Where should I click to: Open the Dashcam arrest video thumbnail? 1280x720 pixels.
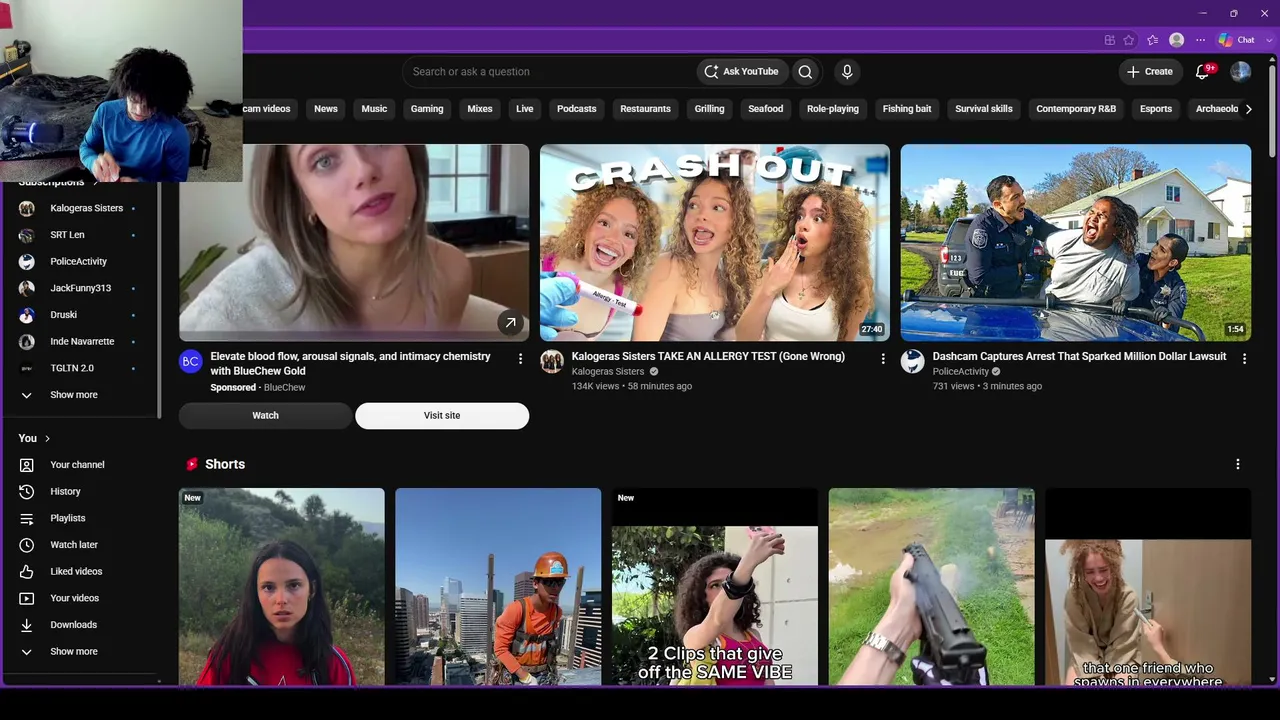1076,243
